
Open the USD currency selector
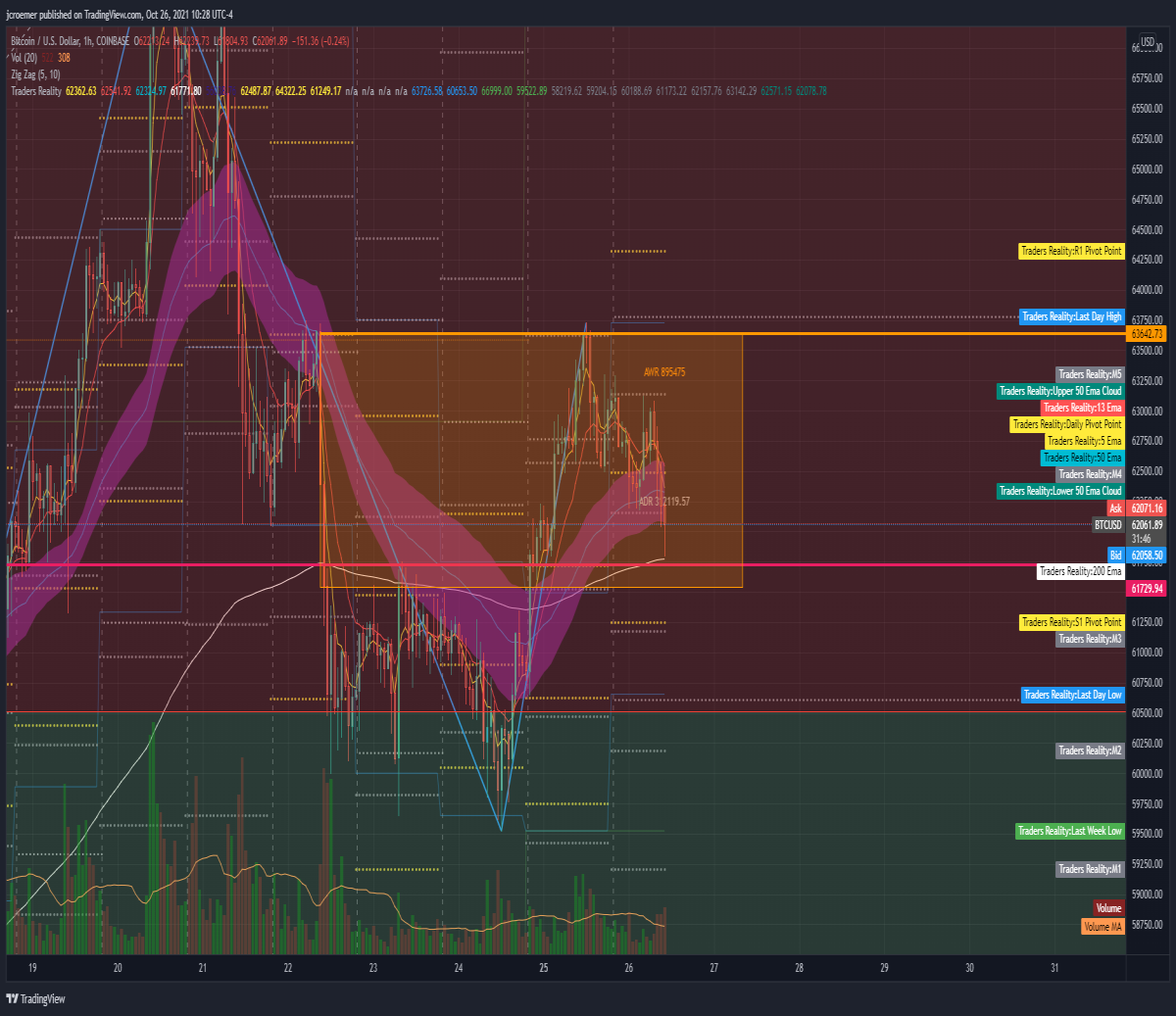point(1147,42)
